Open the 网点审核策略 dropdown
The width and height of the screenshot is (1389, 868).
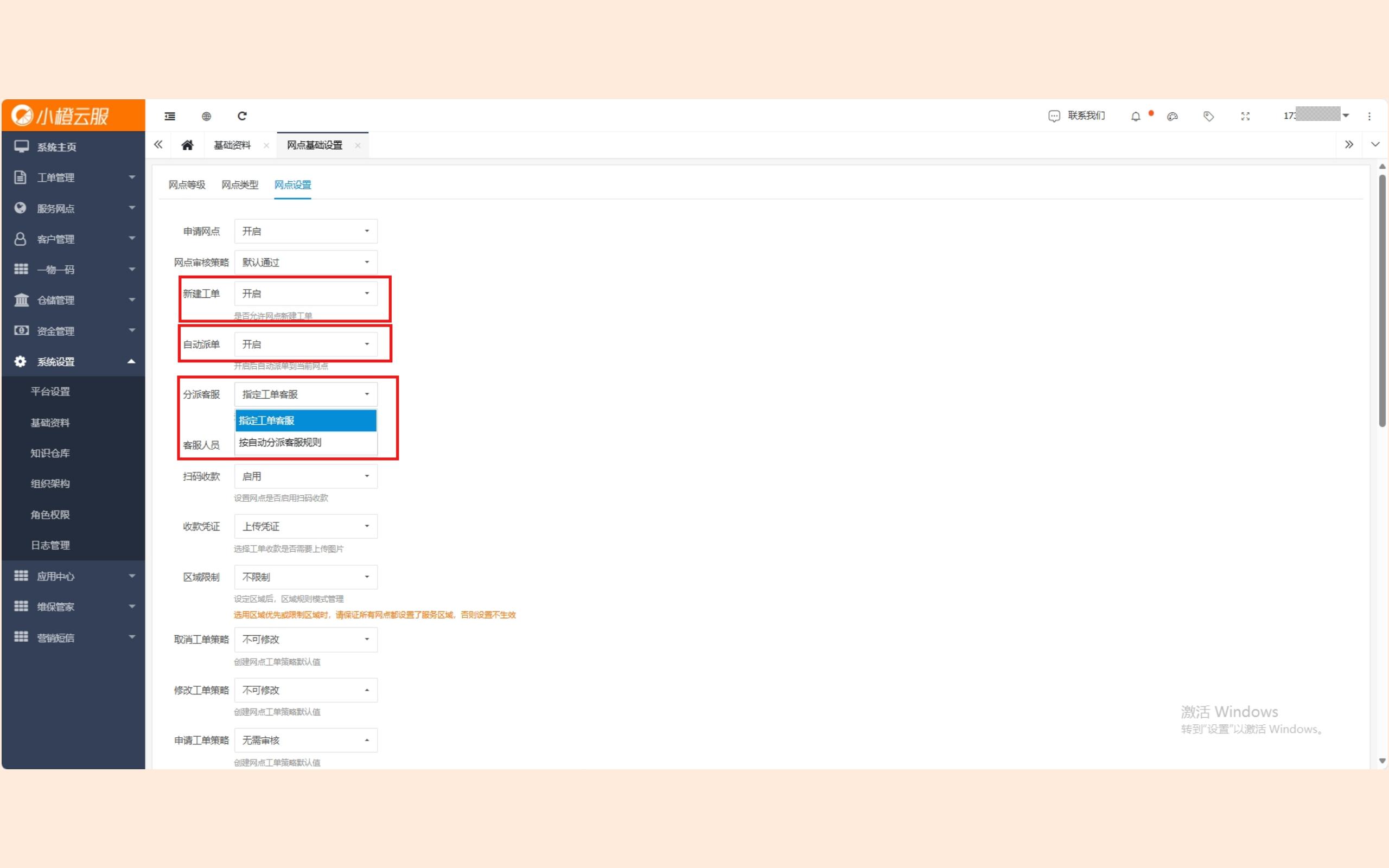coord(306,263)
